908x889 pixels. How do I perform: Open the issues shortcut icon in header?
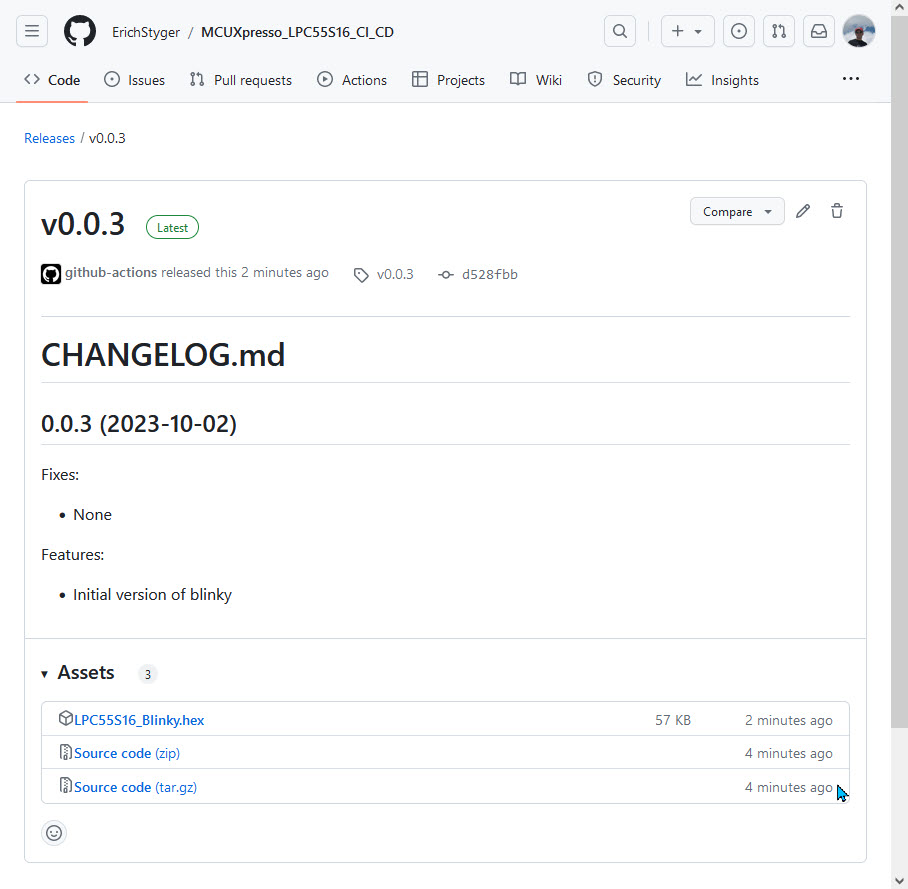coord(739,31)
